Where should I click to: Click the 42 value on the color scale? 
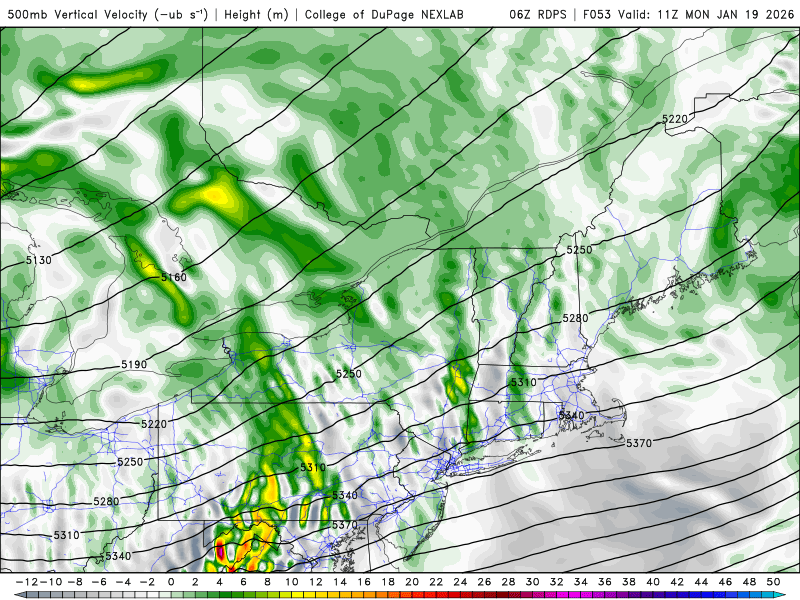pos(677,582)
